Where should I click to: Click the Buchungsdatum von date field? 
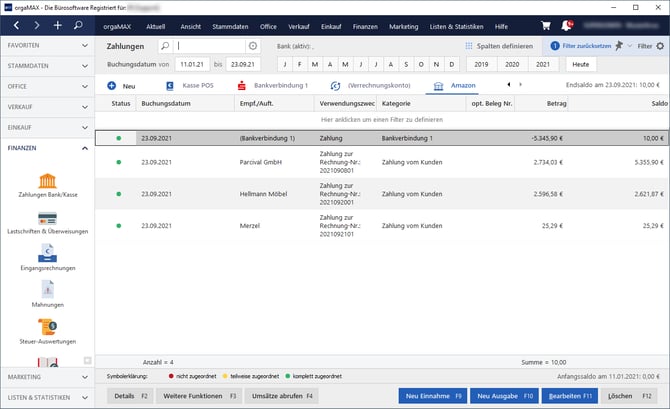[192, 65]
